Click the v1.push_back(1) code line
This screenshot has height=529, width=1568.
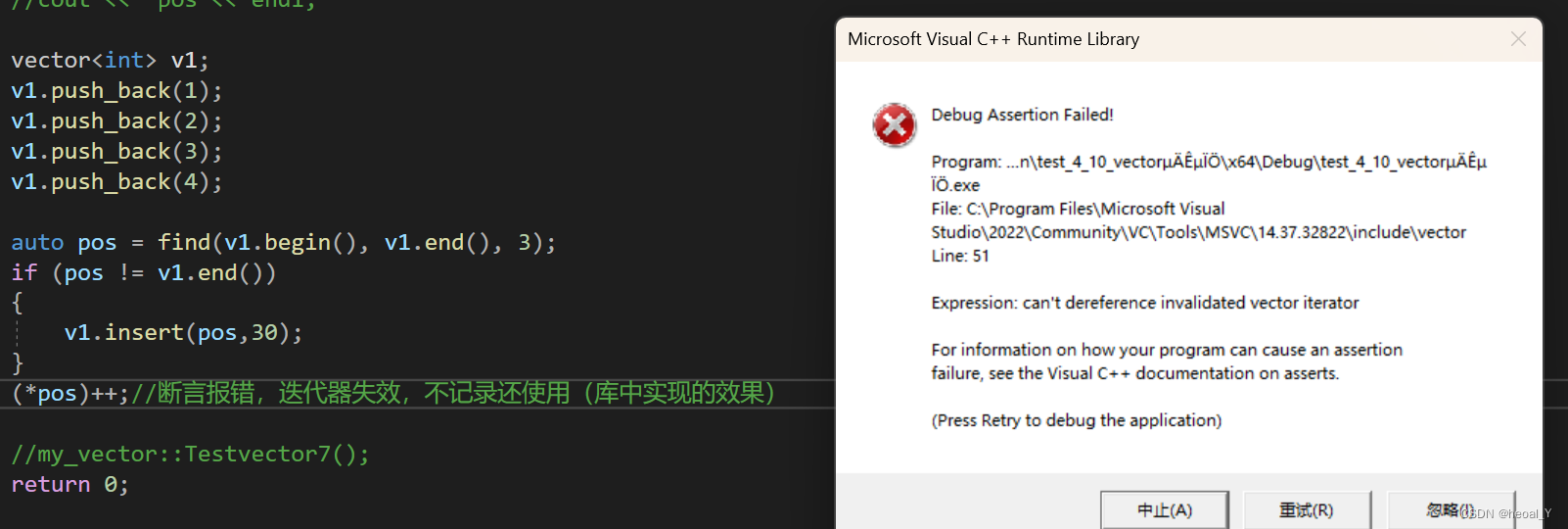pyautogui.click(x=116, y=91)
